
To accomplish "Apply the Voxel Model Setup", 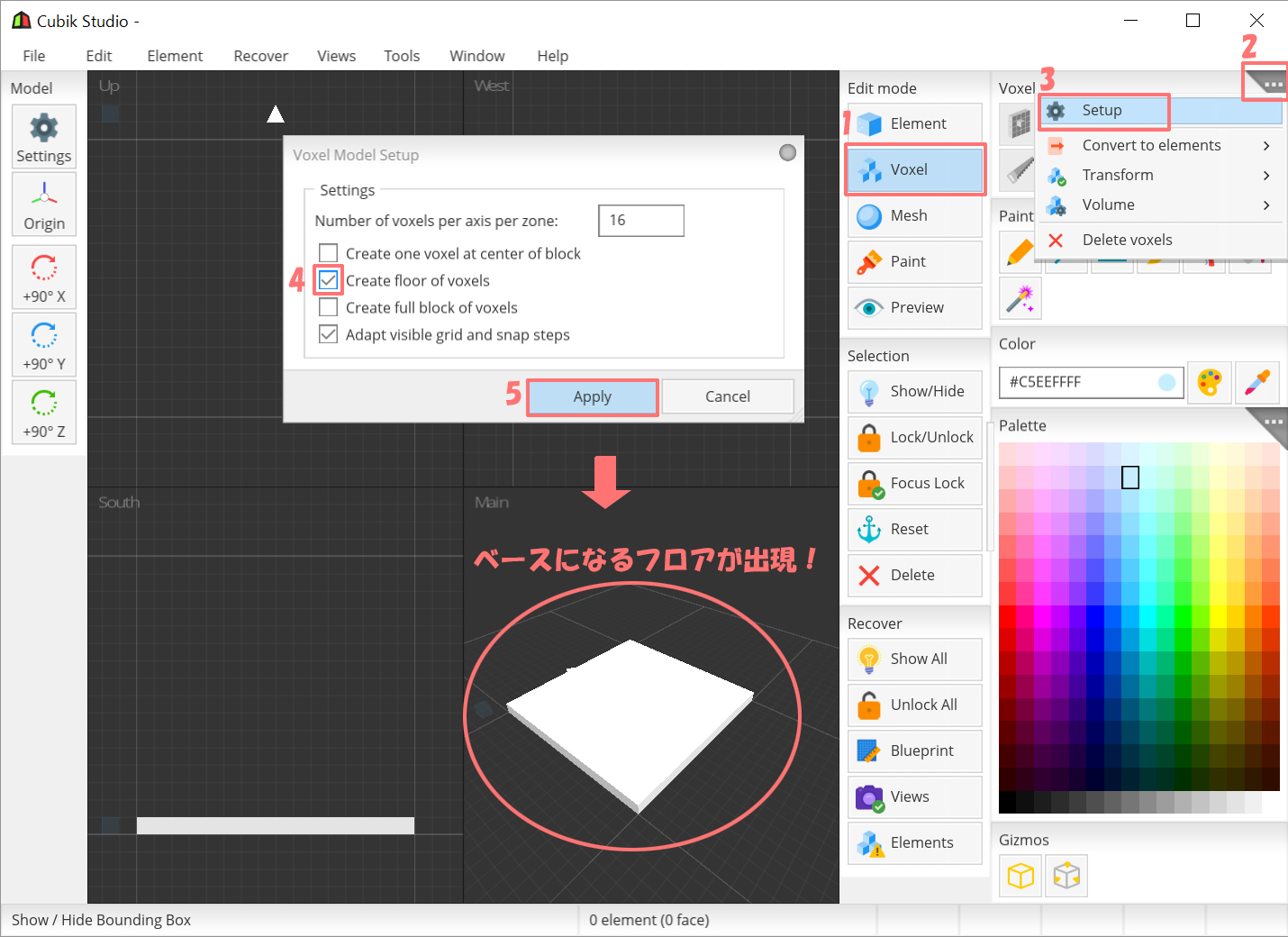I will [x=592, y=396].
